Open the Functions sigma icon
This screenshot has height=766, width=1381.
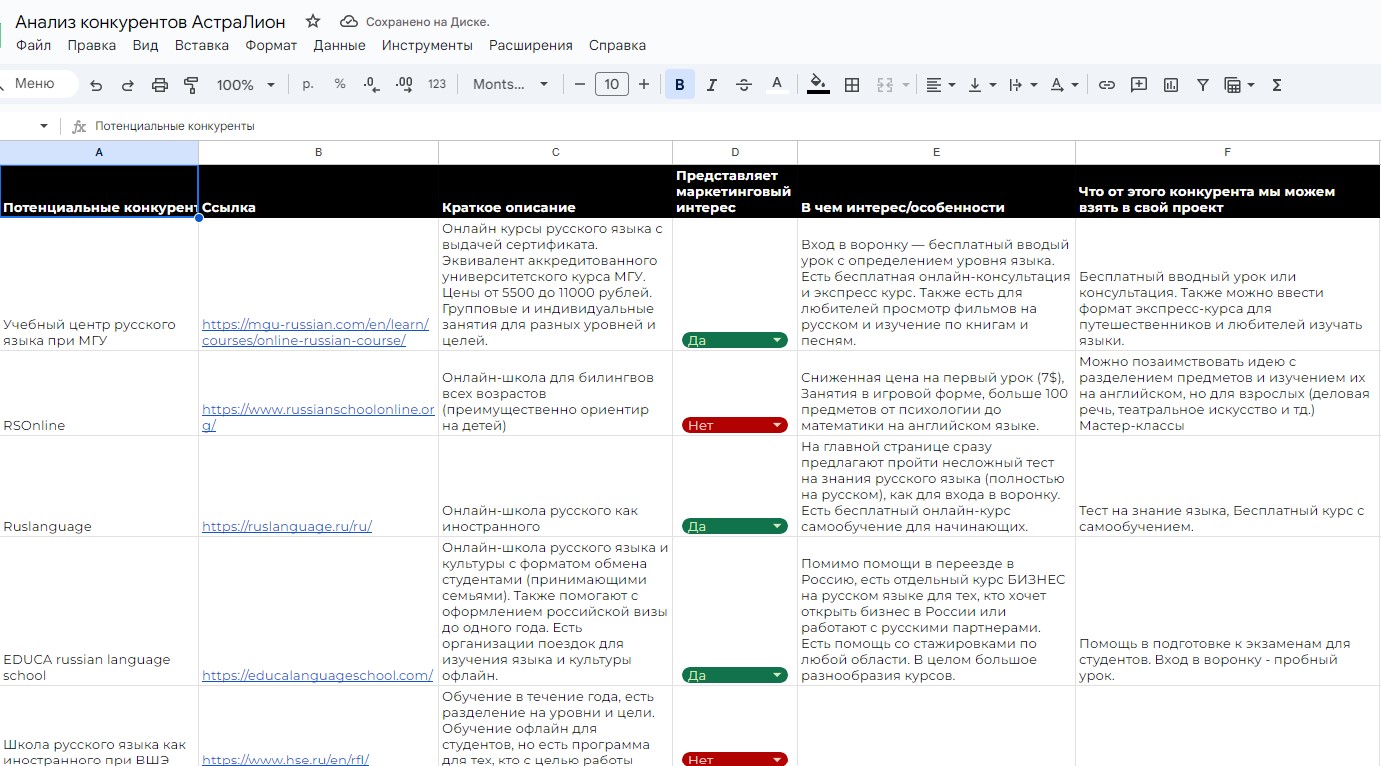1277,85
